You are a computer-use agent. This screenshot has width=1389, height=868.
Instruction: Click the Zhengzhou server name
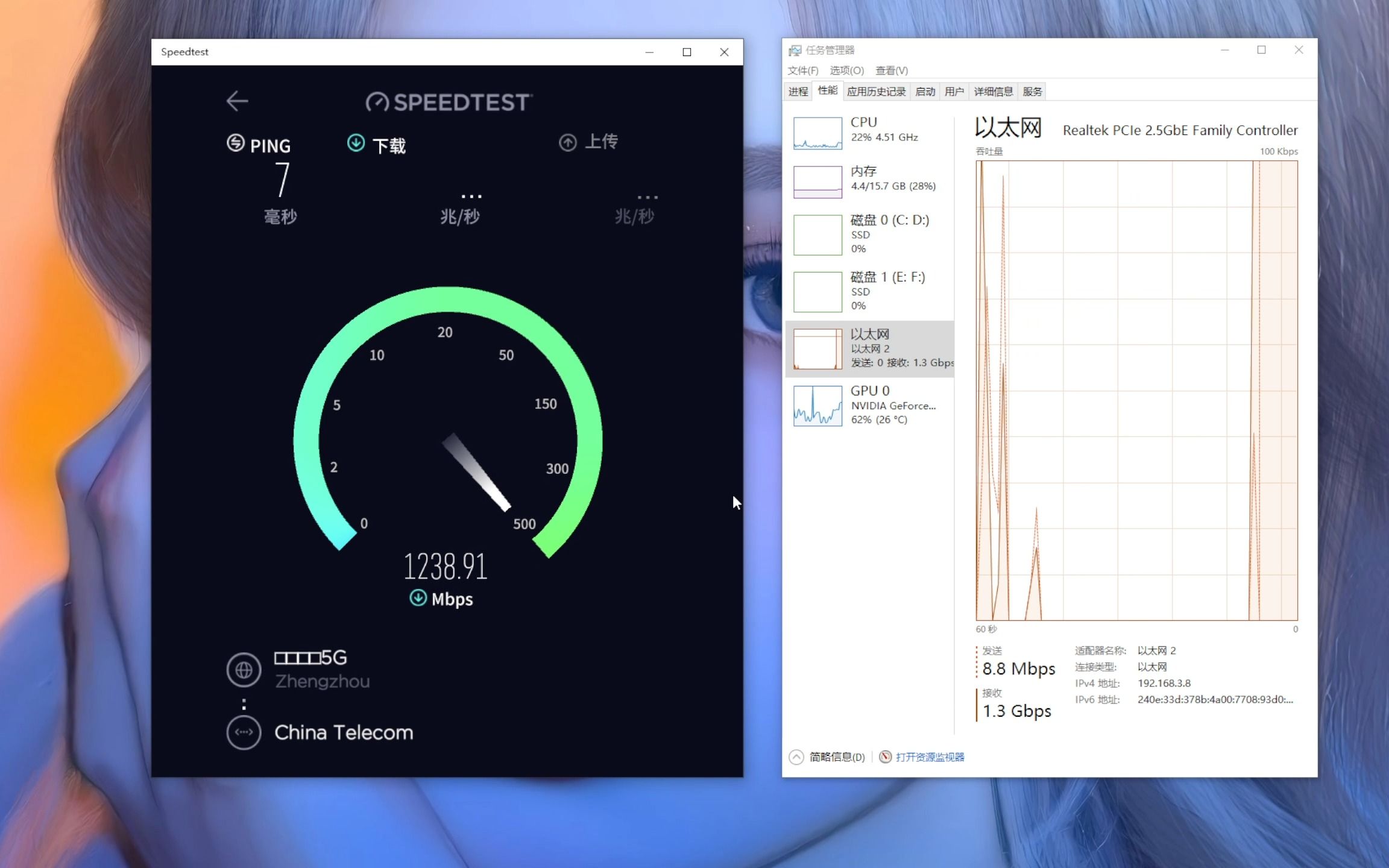322,682
